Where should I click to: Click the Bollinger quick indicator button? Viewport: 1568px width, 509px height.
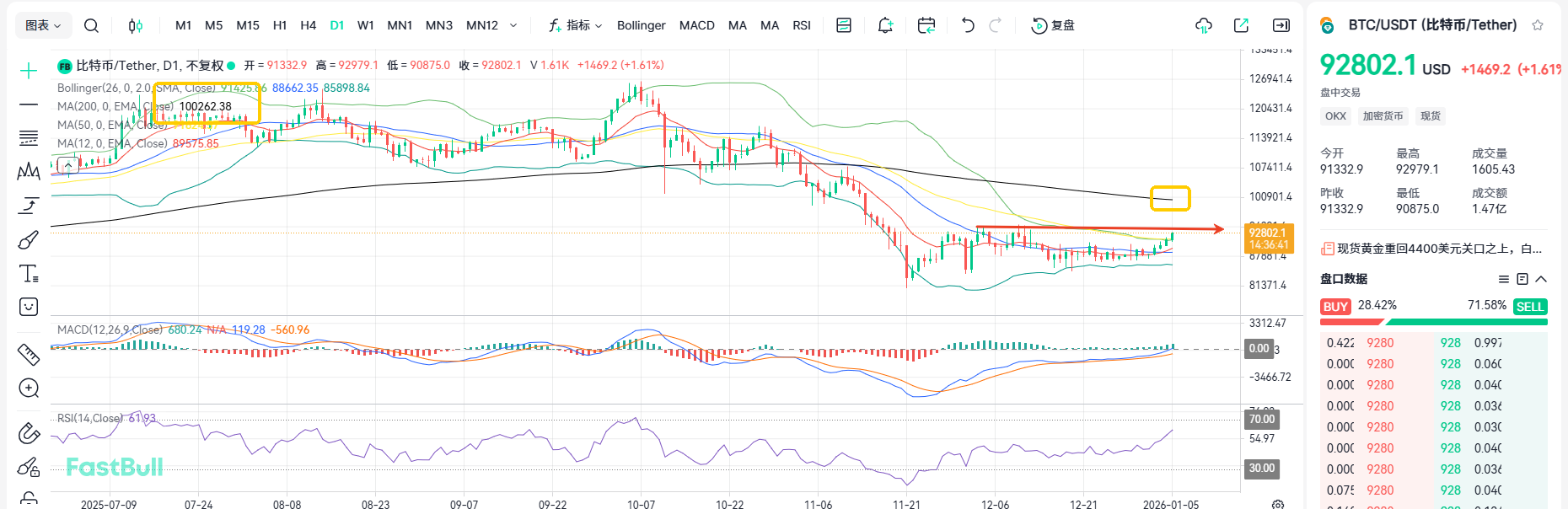[x=641, y=26]
